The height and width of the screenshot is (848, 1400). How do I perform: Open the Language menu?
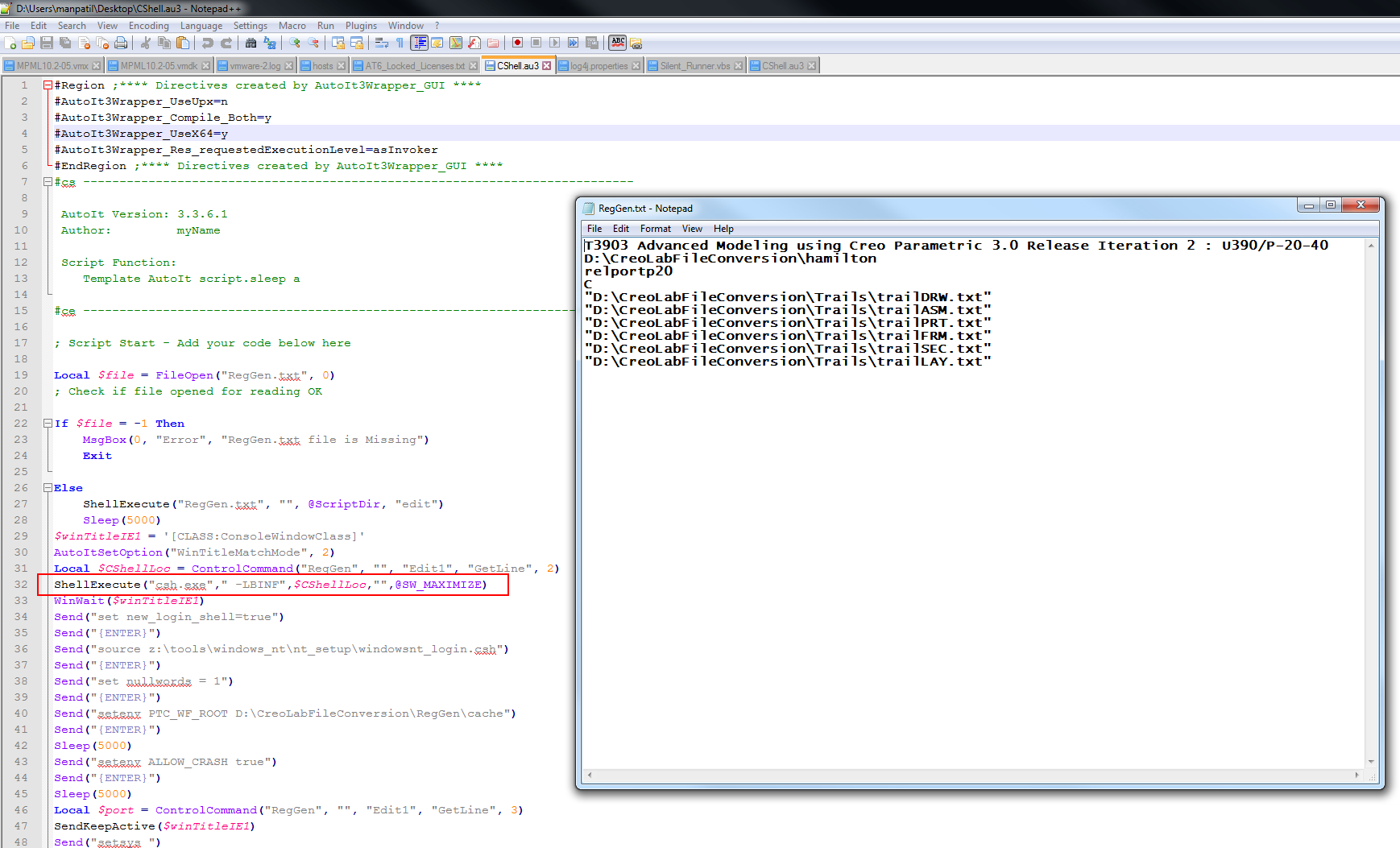[201, 26]
